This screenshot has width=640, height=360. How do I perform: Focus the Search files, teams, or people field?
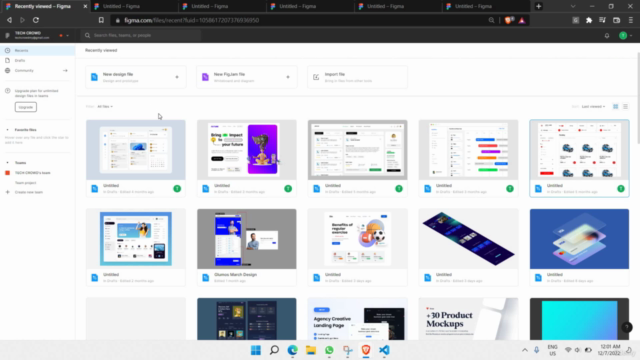[x=141, y=36]
